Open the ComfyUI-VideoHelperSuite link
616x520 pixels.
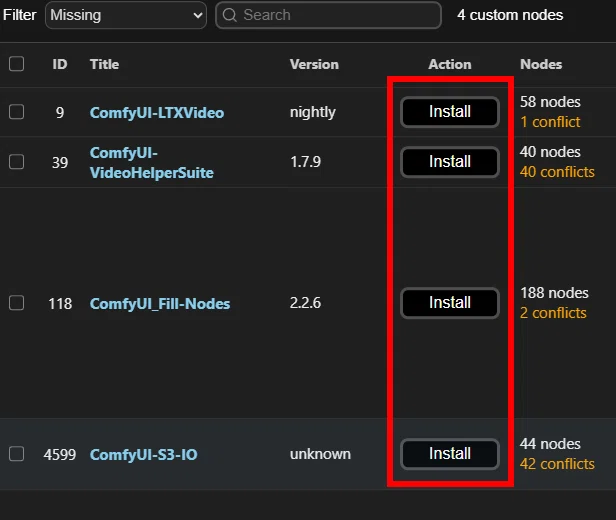152,163
